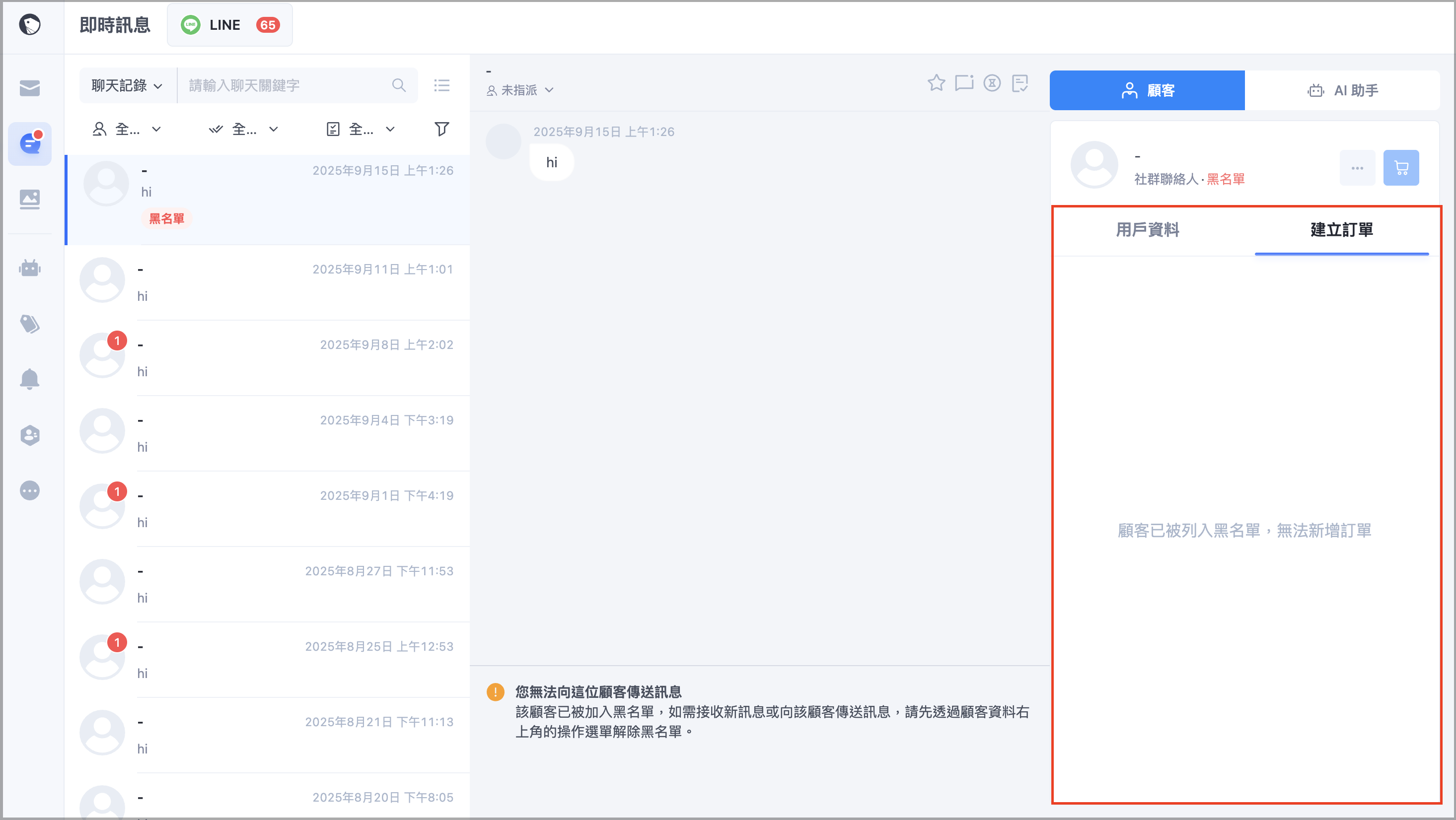The width and height of the screenshot is (1456, 820).
Task: Star this conversation
Action: pyautogui.click(x=936, y=83)
